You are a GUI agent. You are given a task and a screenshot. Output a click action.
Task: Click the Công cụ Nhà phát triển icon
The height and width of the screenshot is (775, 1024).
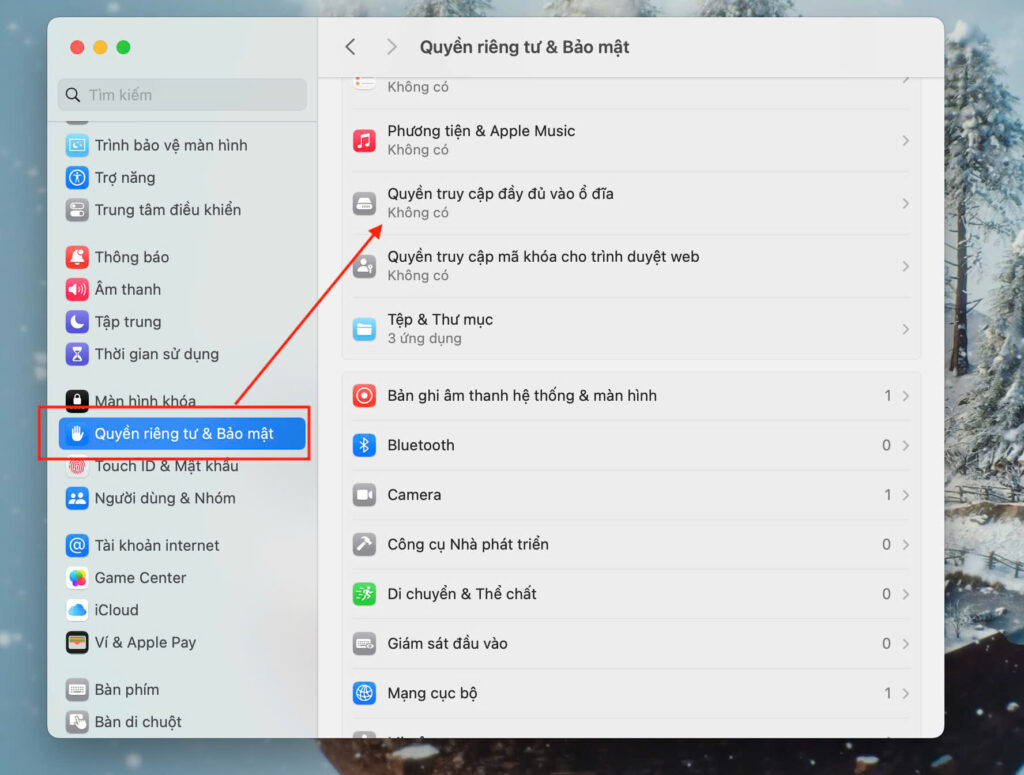(364, 545)
